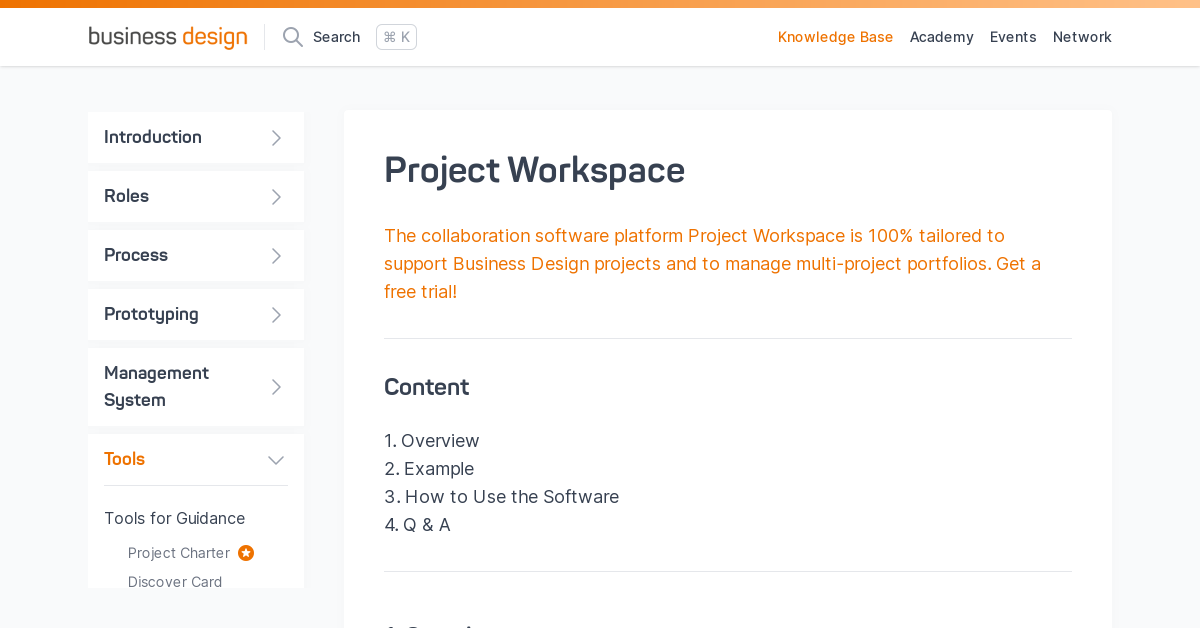Expand the Management System chevron
The image size is (1200, 628).
click(277, 387)
